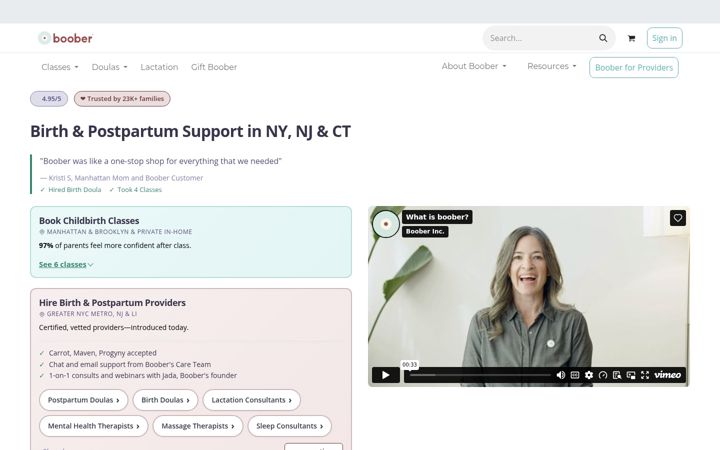The width and height of the screenshot is (720, 450).
Task: Select Postpartum Doulas pill
Action: tap(84, 400)
